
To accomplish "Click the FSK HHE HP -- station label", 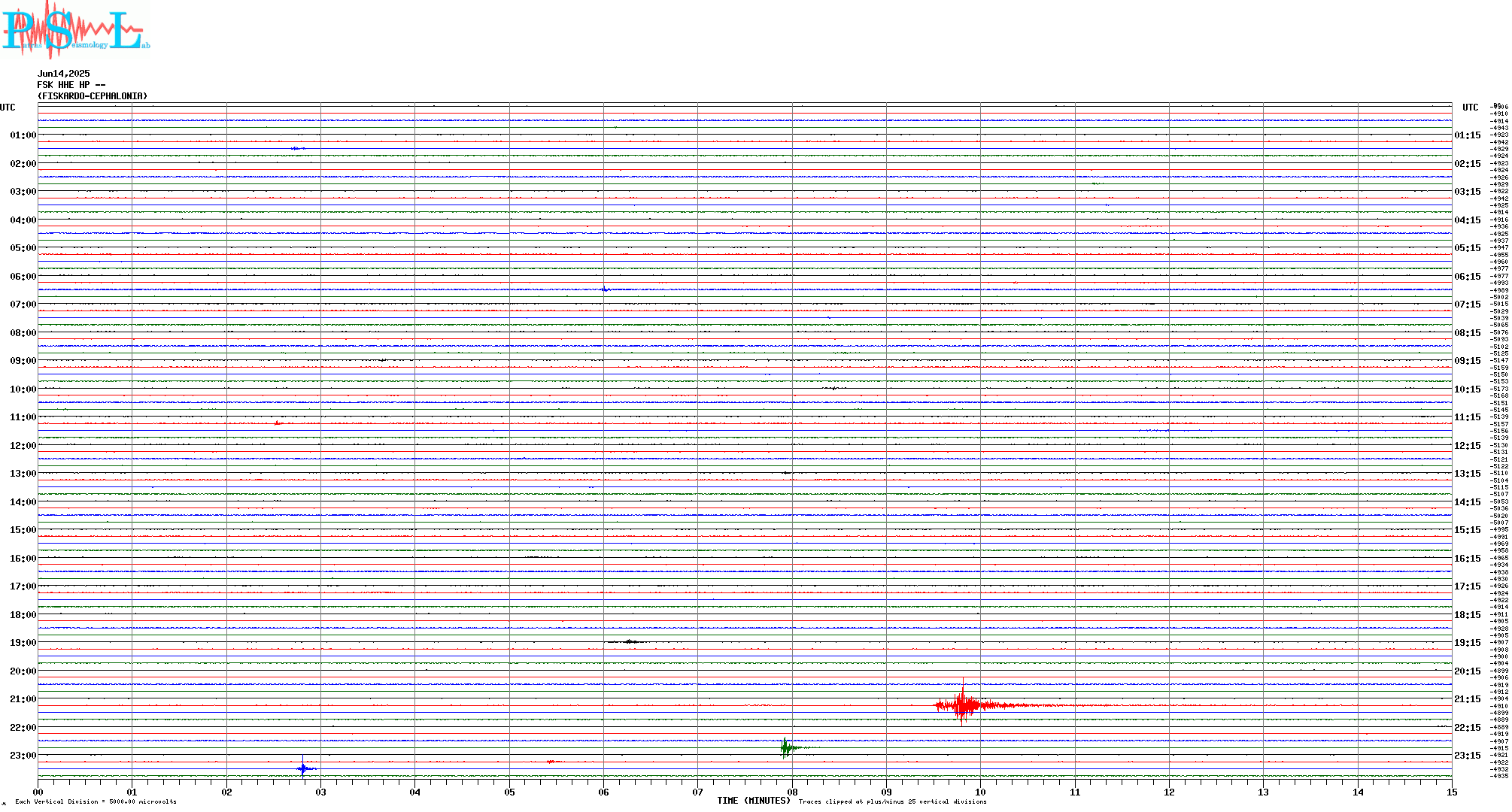I will point(71,85).
